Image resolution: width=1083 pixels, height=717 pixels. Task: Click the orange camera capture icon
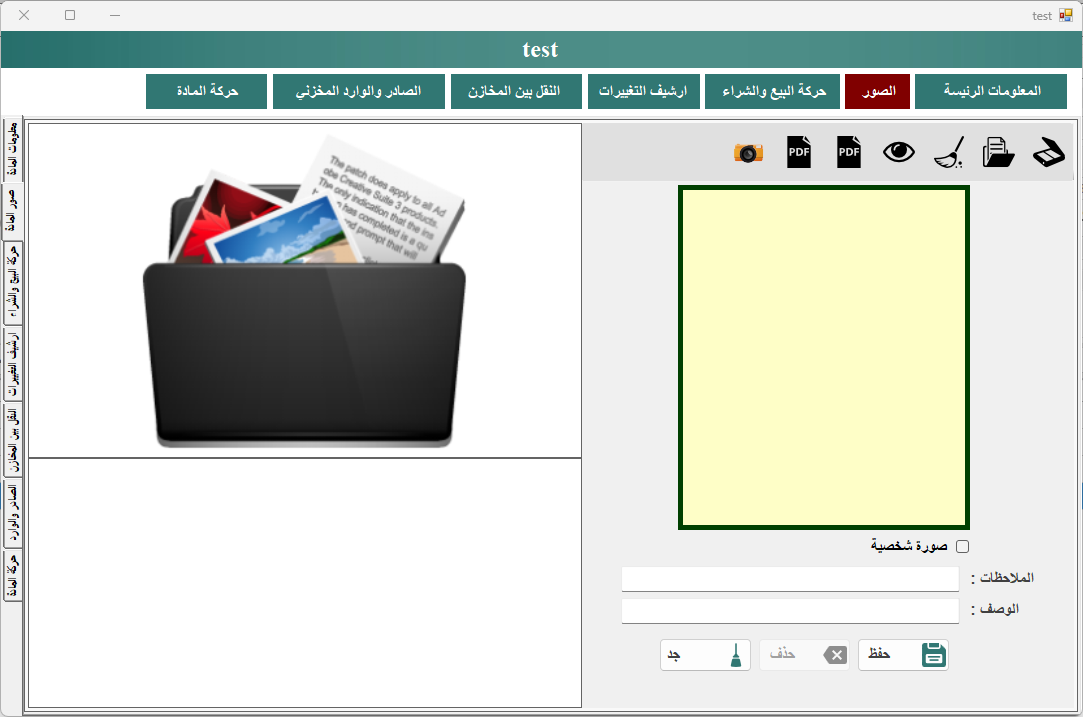749,153
